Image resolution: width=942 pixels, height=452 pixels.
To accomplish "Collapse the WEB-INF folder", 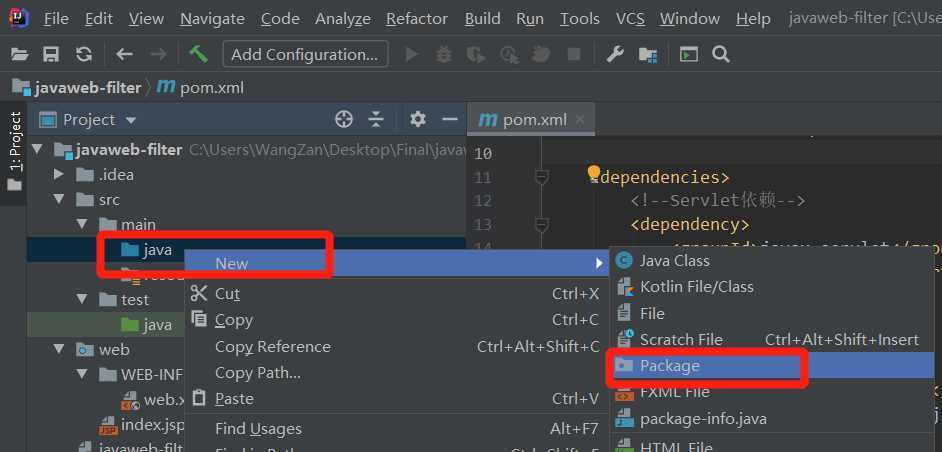I will pos(81,374).
